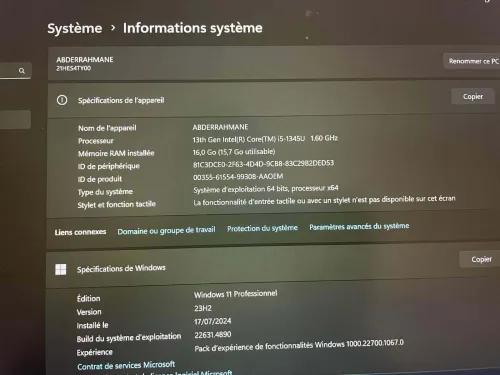Select the 13th Gen Intel Core i5-1345U value
Screen dimensions: 500x375
(x=265, y=139)
